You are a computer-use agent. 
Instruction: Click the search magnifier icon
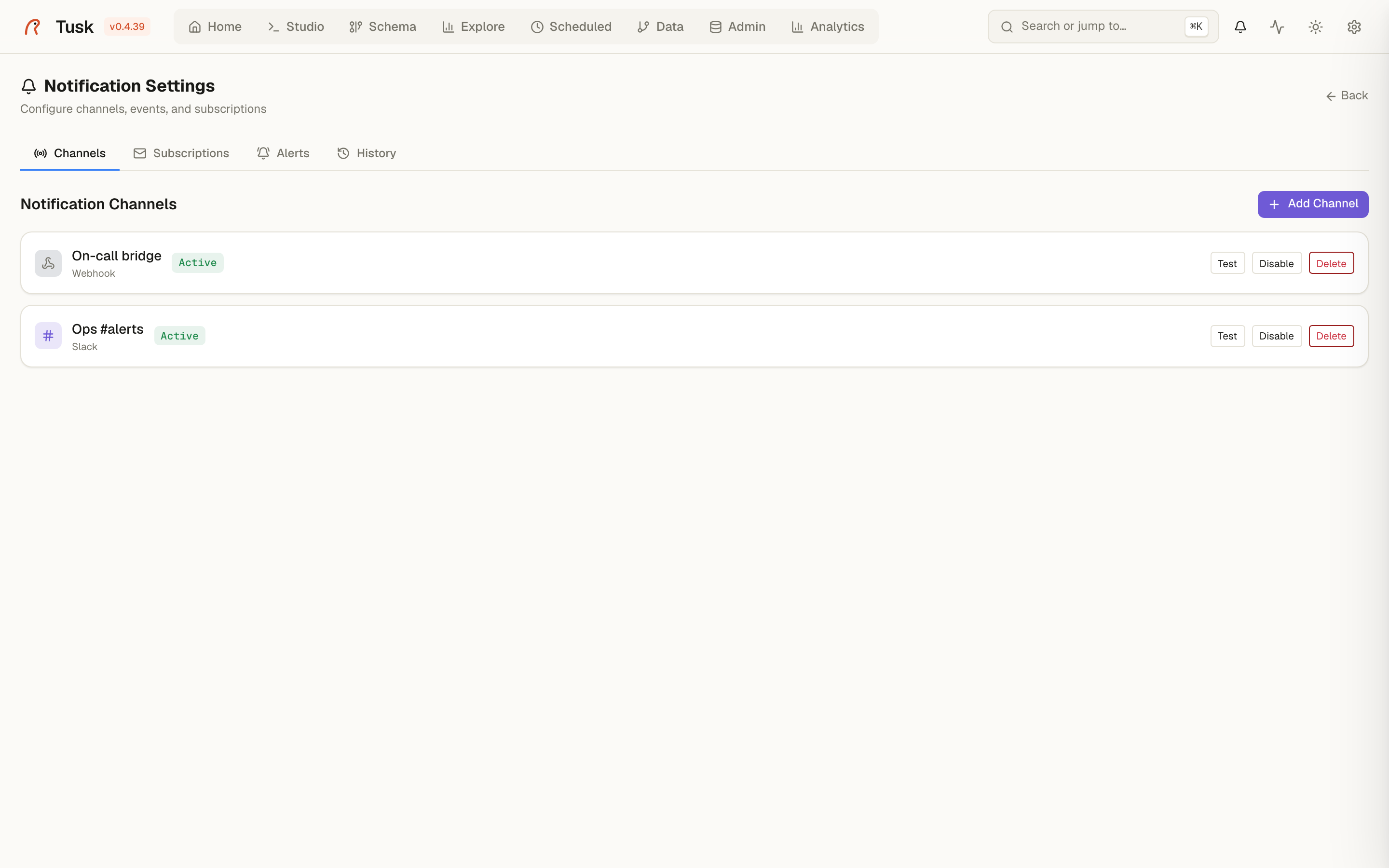coord(1007,27)
